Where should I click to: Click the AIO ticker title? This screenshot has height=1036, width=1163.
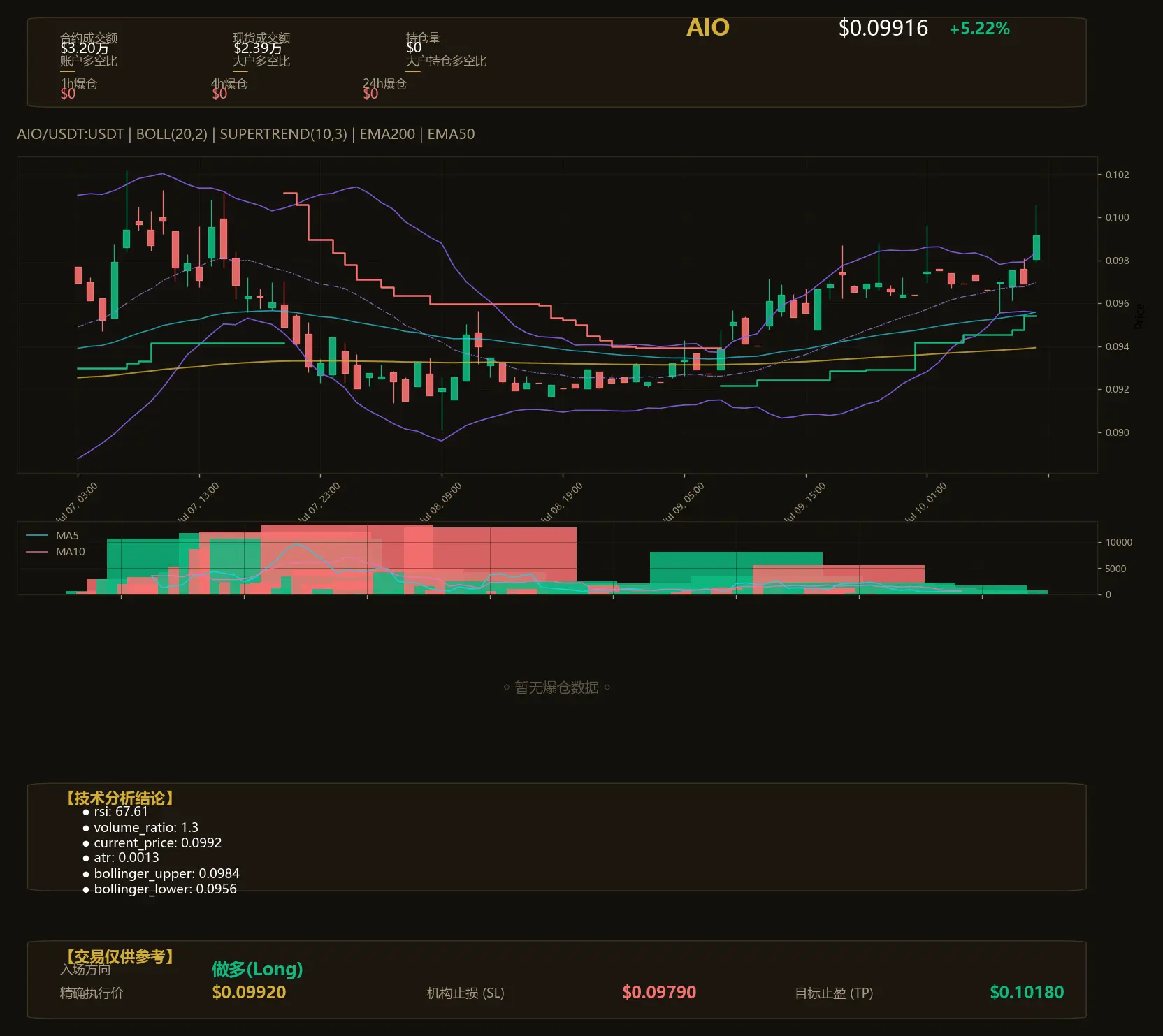[707, 27]
